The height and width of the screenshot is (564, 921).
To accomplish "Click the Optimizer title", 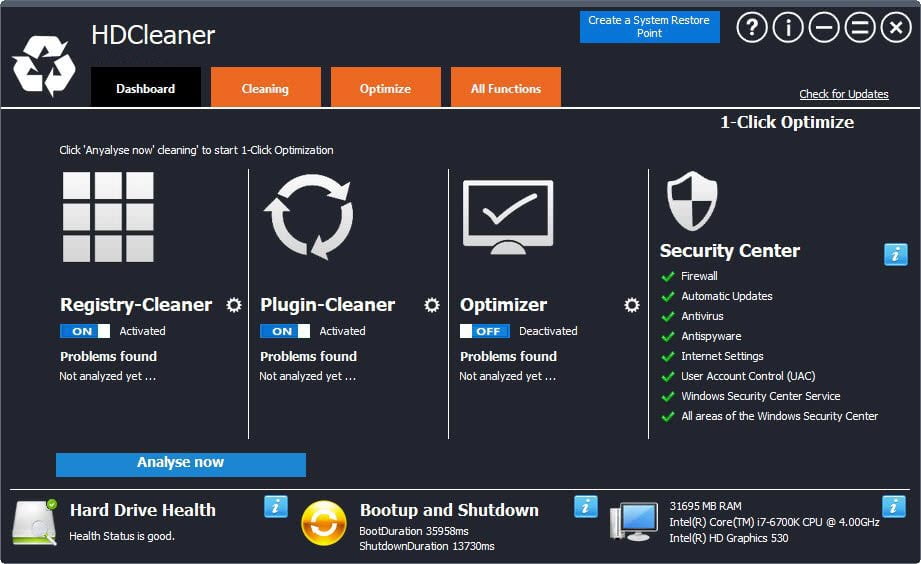I will click(x=503, y=305).
